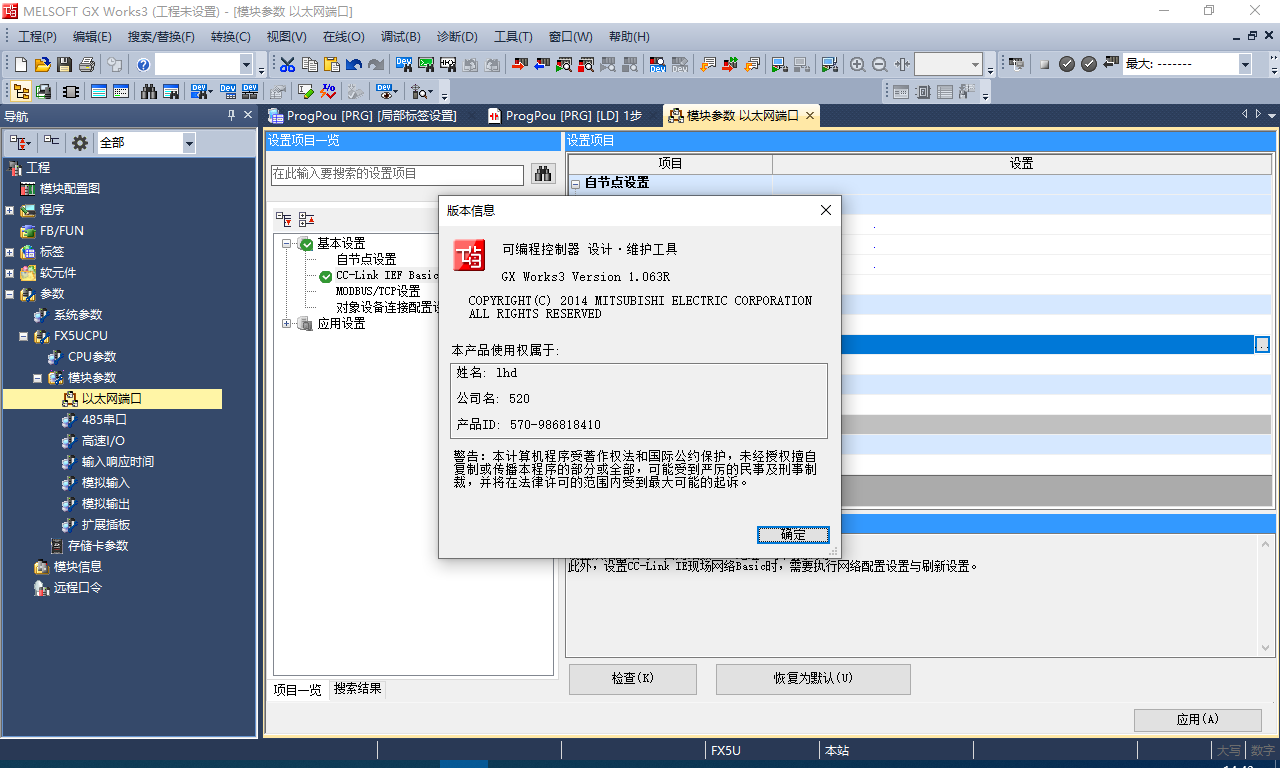This screenshot has width=1280, height=768.
Task: Click binoculars search button beside search field
Action: [543, 174]
